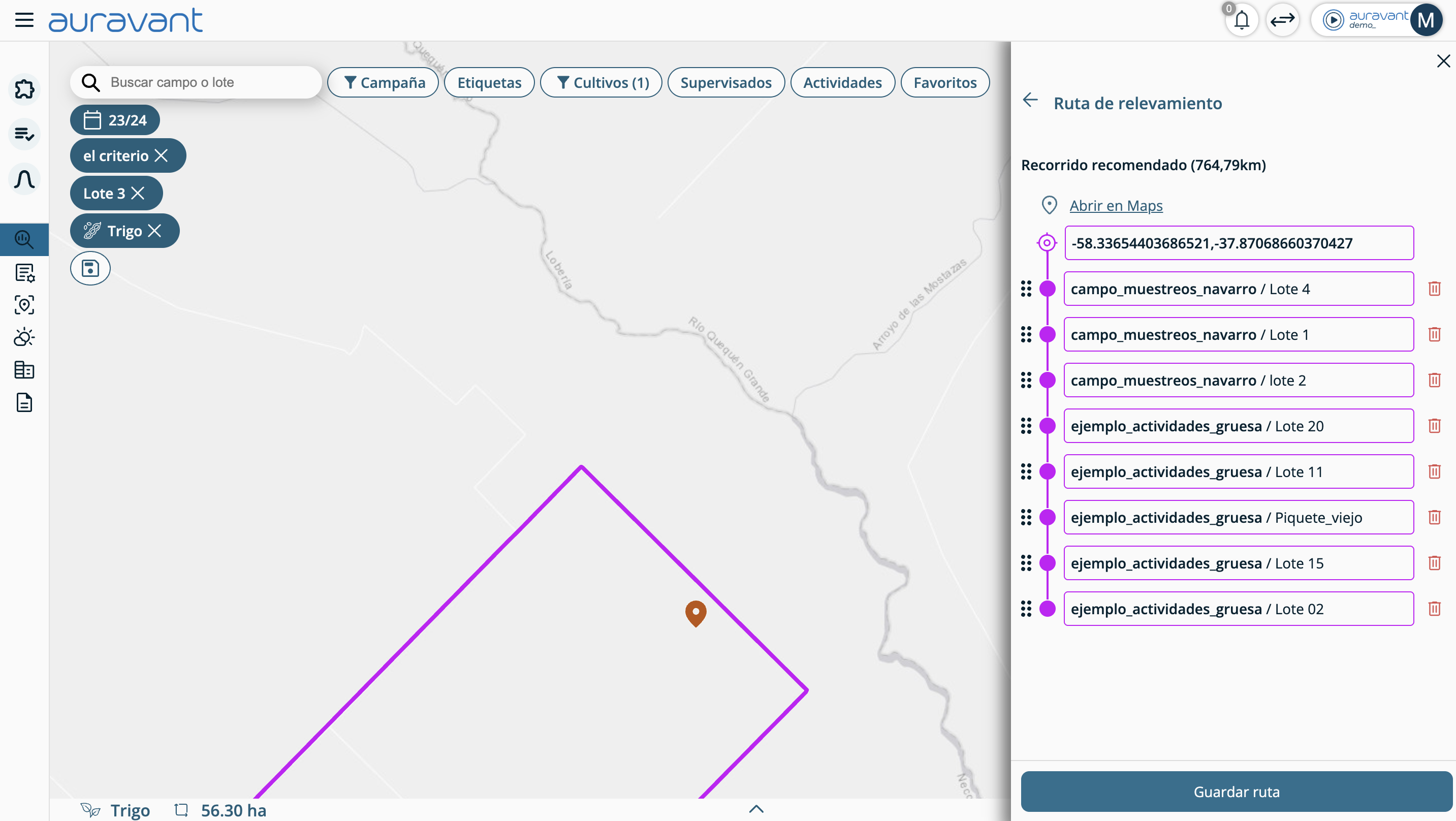The height and width of the screenshot is (821, 1456).
Task: Remove the Lote 3 filter chip
Action: (x=138, y=194)
